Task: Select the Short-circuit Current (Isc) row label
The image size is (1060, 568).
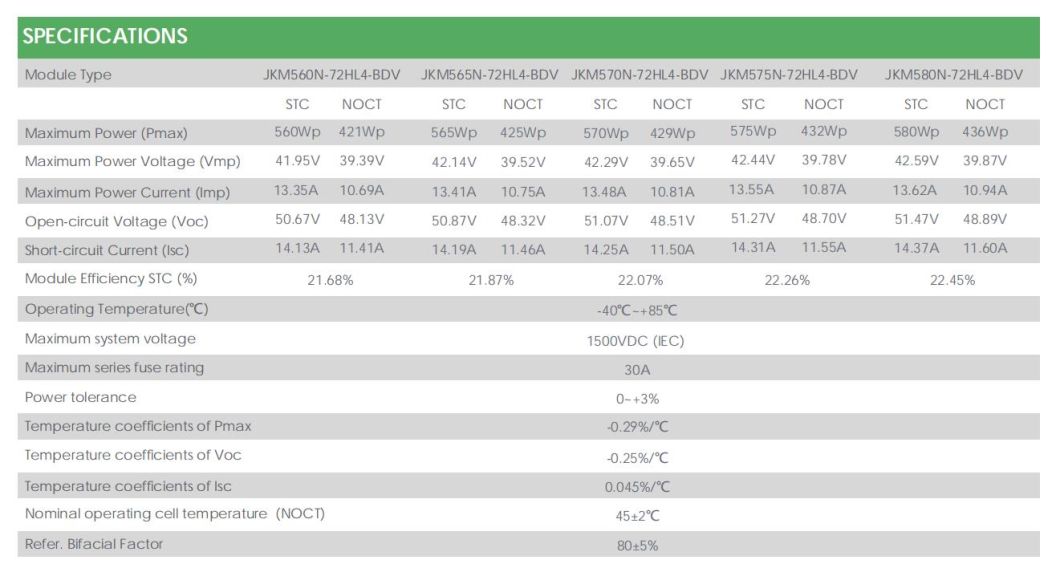Action: (x=107, y=250)
